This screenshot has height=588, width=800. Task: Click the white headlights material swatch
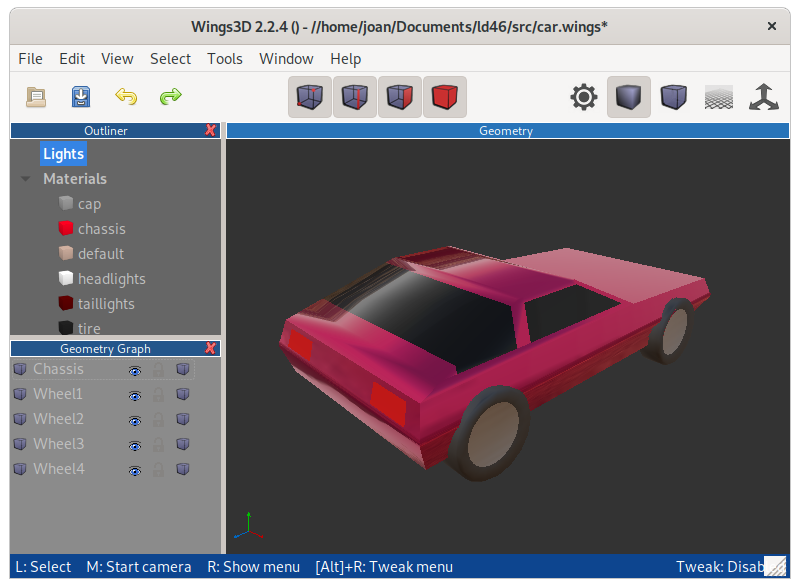[x=66, y=278]
